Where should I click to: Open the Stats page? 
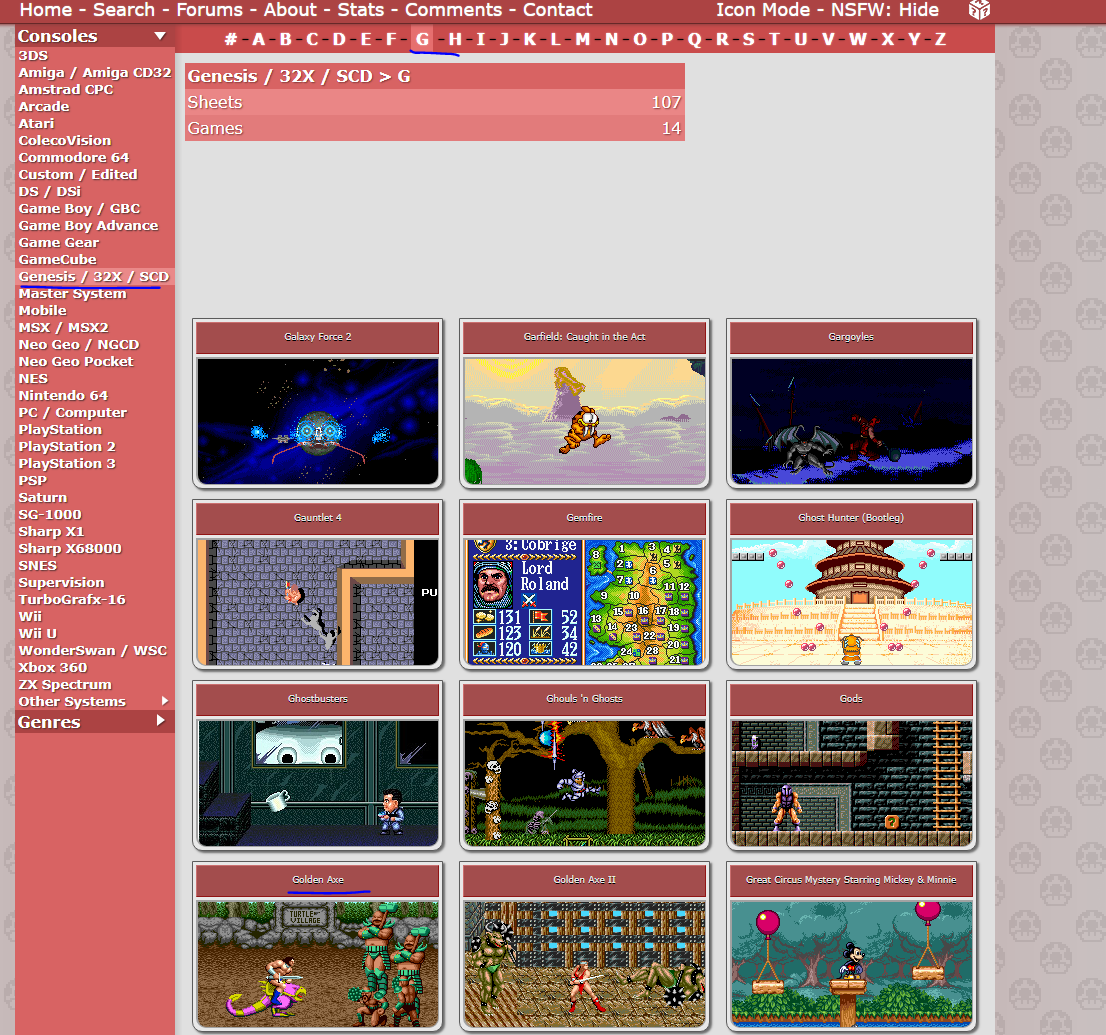click(x=360, y=10)
